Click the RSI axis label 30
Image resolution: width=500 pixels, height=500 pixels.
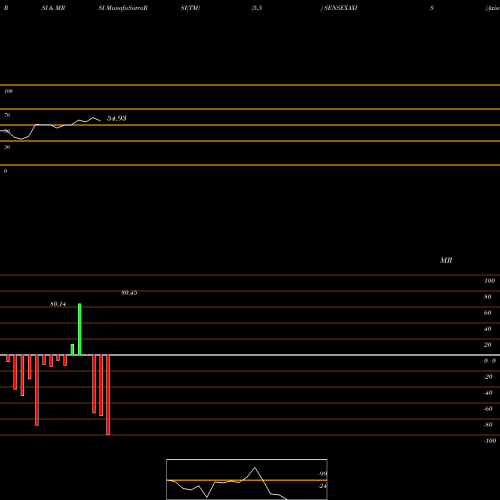click(x=7, y=147)
